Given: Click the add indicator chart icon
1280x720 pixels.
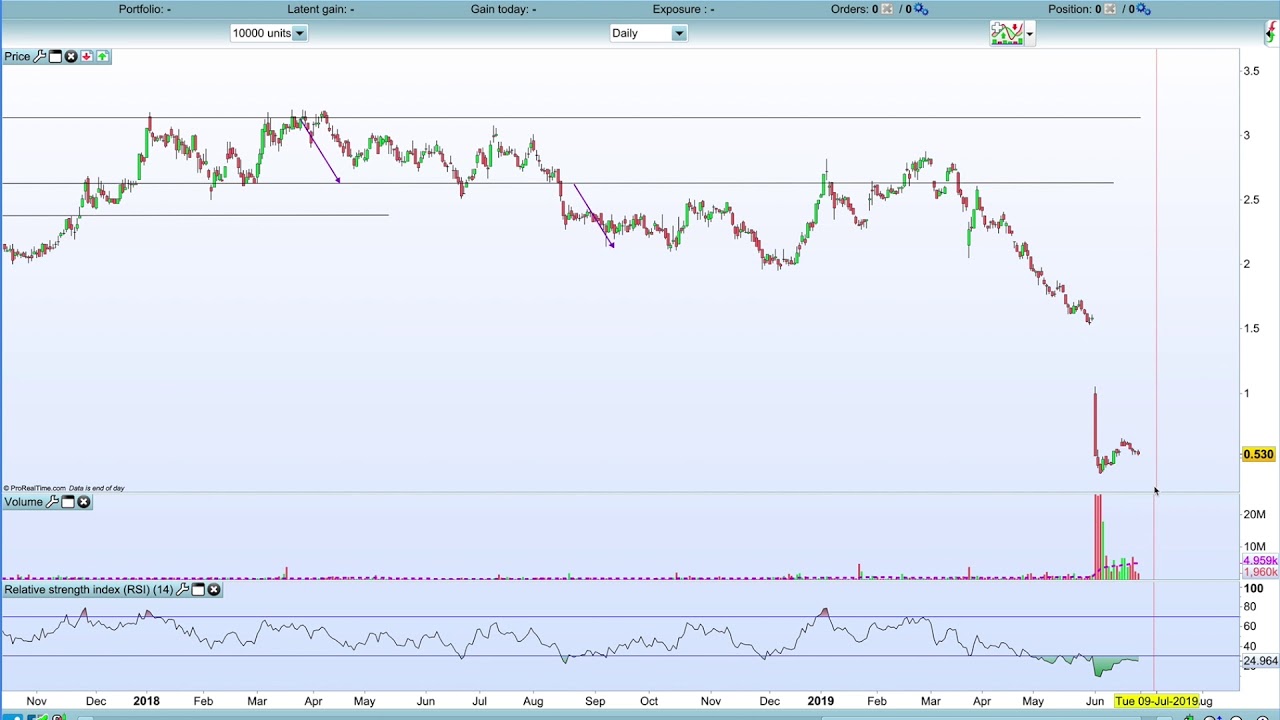Looking at the screenshot, I should point(1006,33).
